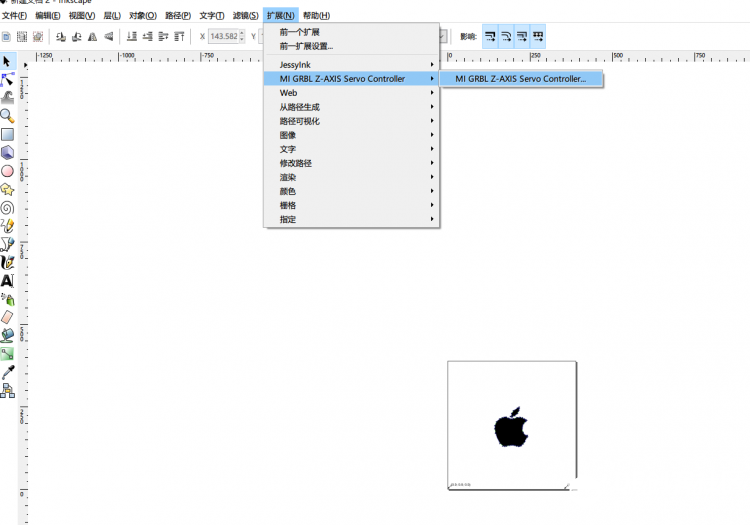Open the 帮助(H) menu
The width and height of the screenshot is (750, 525).
tap(317, 15)
